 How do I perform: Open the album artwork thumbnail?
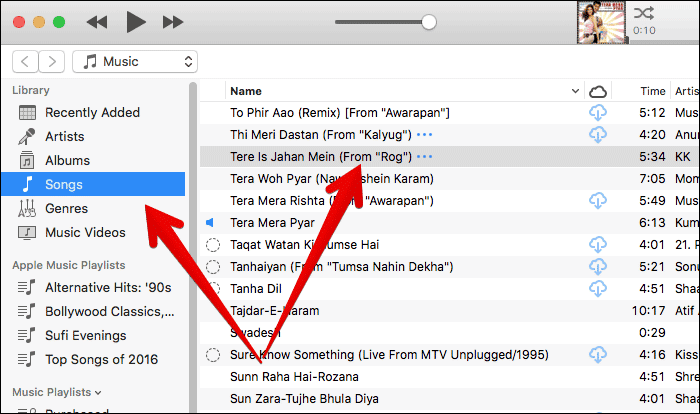pyautogui.click(x=601, y=22)
